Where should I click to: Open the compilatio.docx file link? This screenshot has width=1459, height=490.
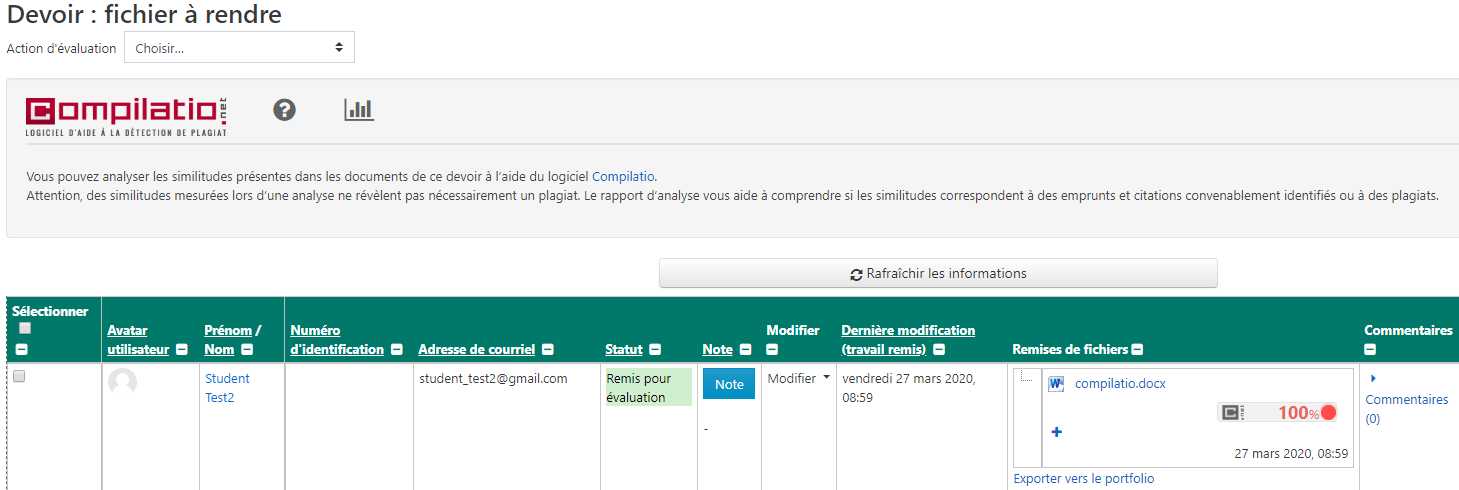(1120, 384)
